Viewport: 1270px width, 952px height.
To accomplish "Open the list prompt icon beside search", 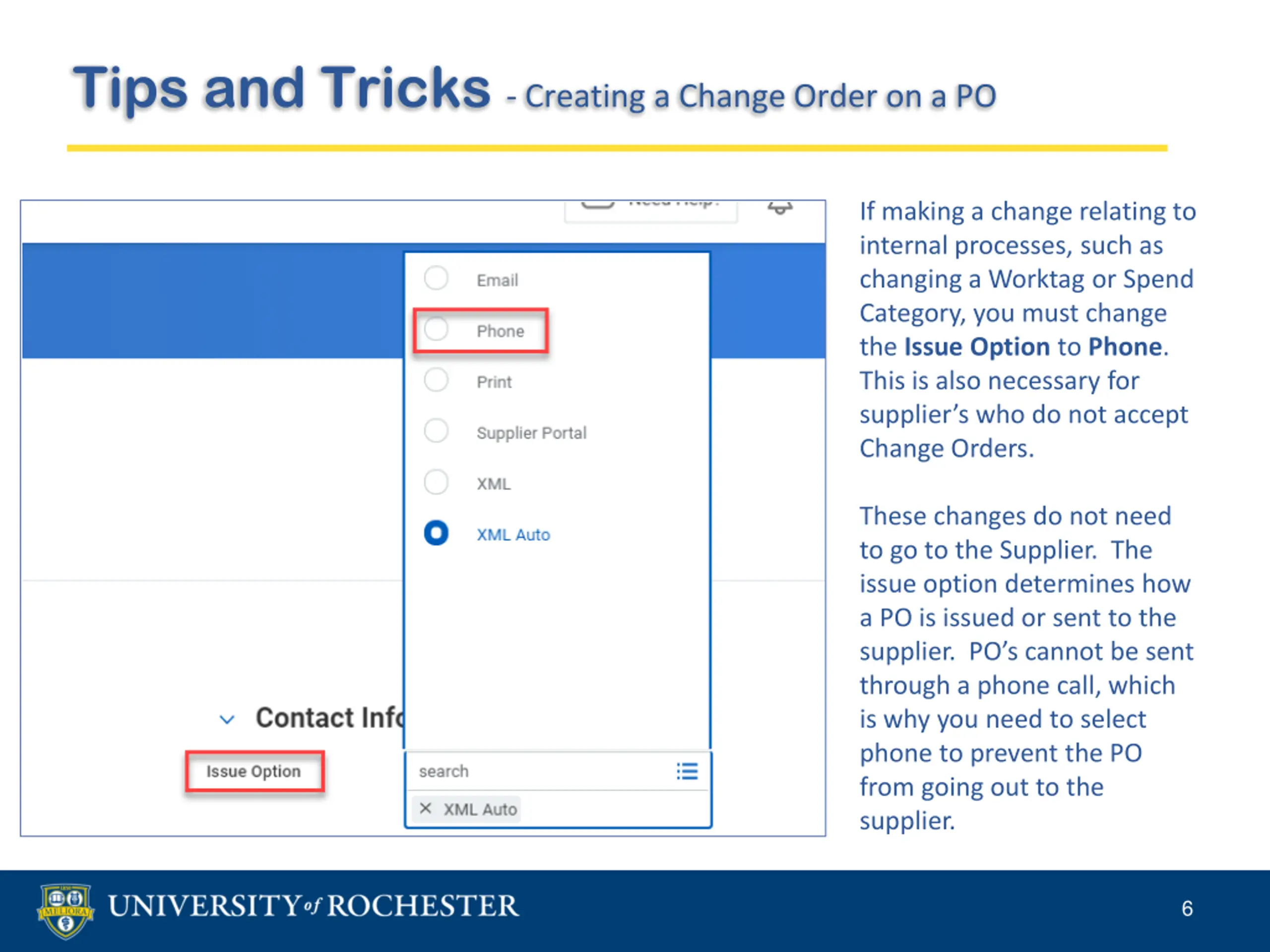I will tap(687, 771).
